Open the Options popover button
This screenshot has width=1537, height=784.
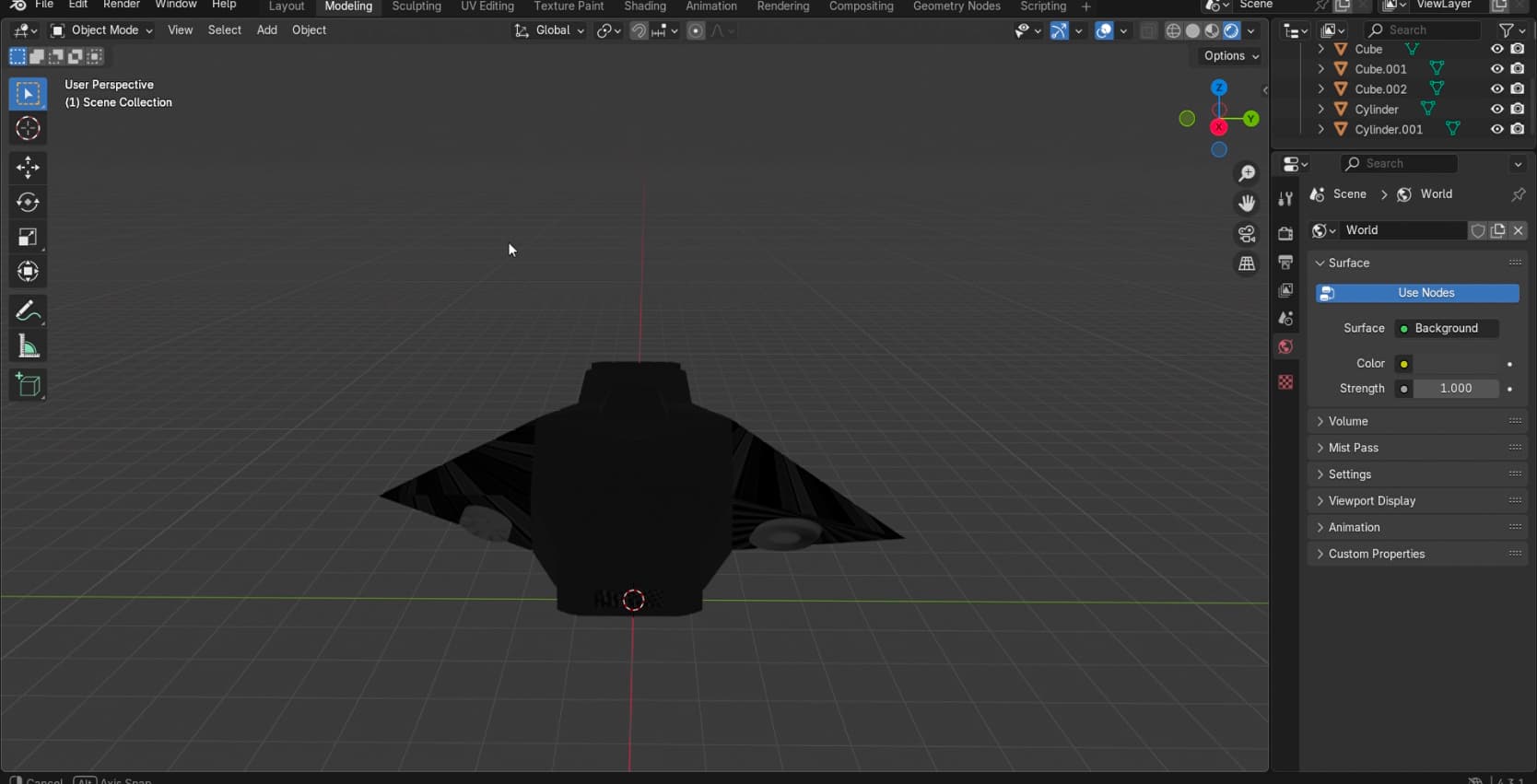click(x=1230, y=56)
